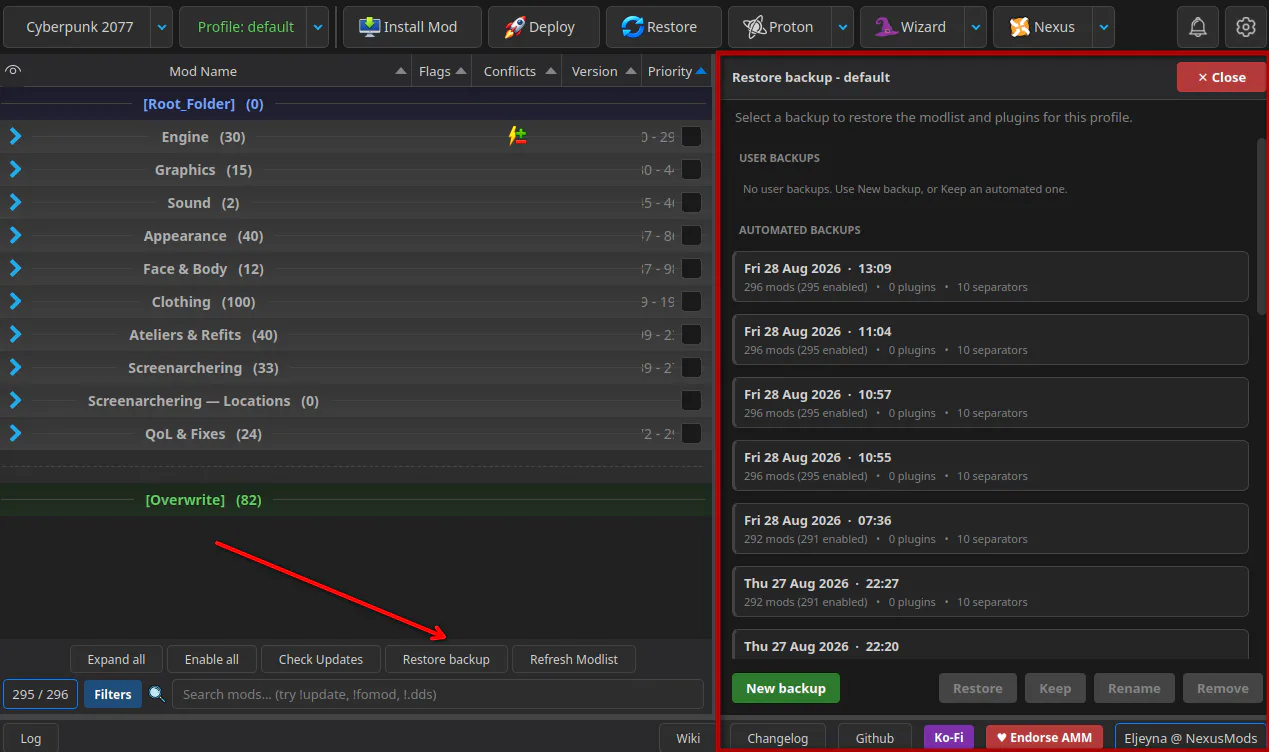Expand the Graphics separator
This screenshot has width=1269, height=752.
[x=15, y=170]
